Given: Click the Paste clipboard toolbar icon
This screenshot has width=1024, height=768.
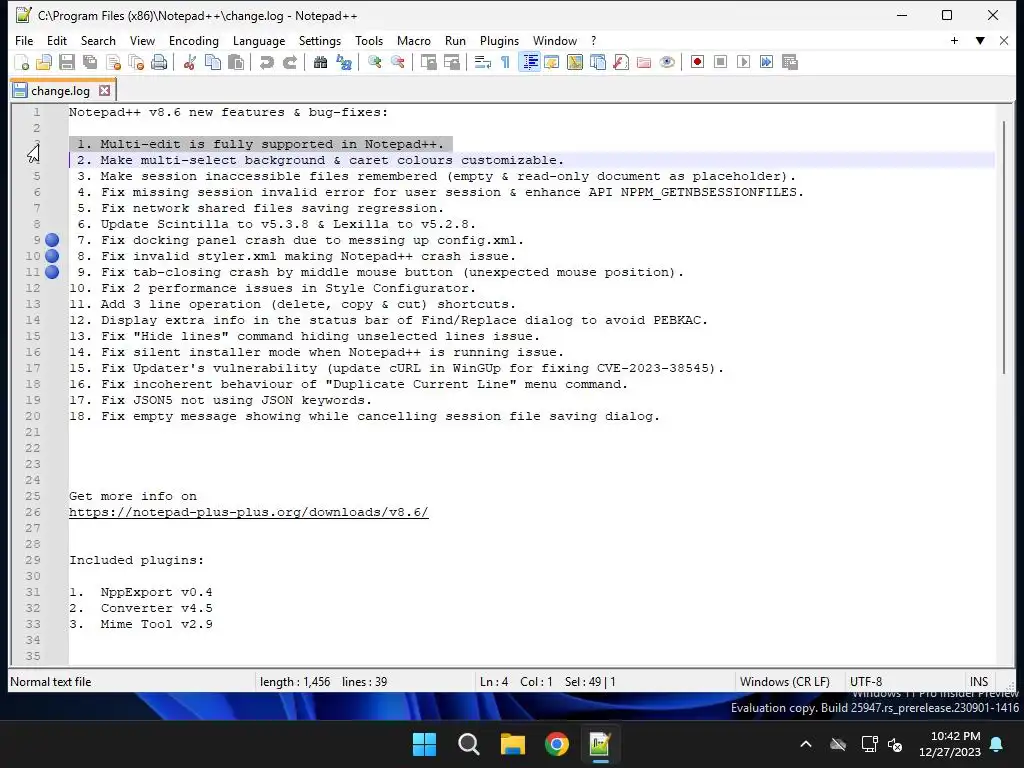Looking at the screenshot, I should (236, 63).
